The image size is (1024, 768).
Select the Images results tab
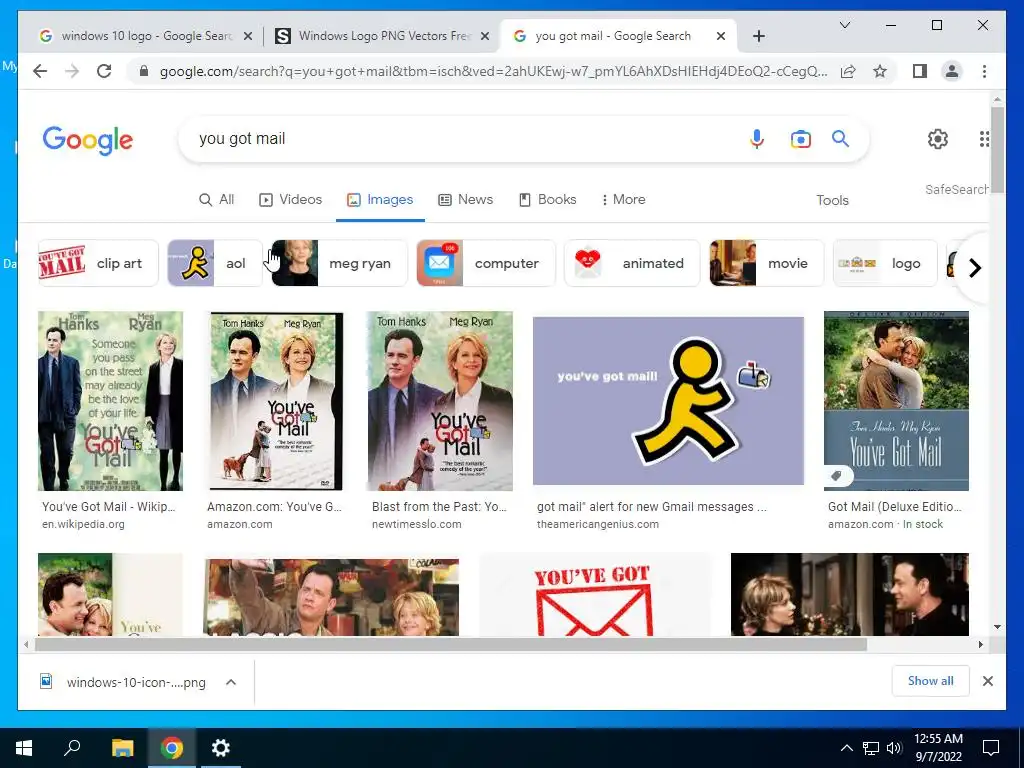point(380,199)
